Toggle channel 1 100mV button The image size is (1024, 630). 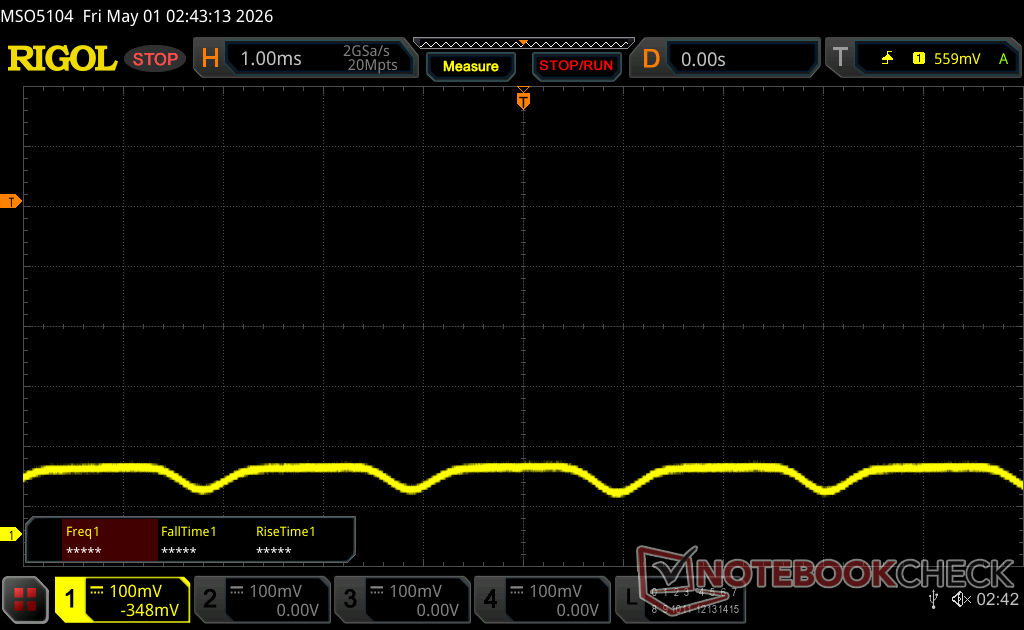pos(123,599)
